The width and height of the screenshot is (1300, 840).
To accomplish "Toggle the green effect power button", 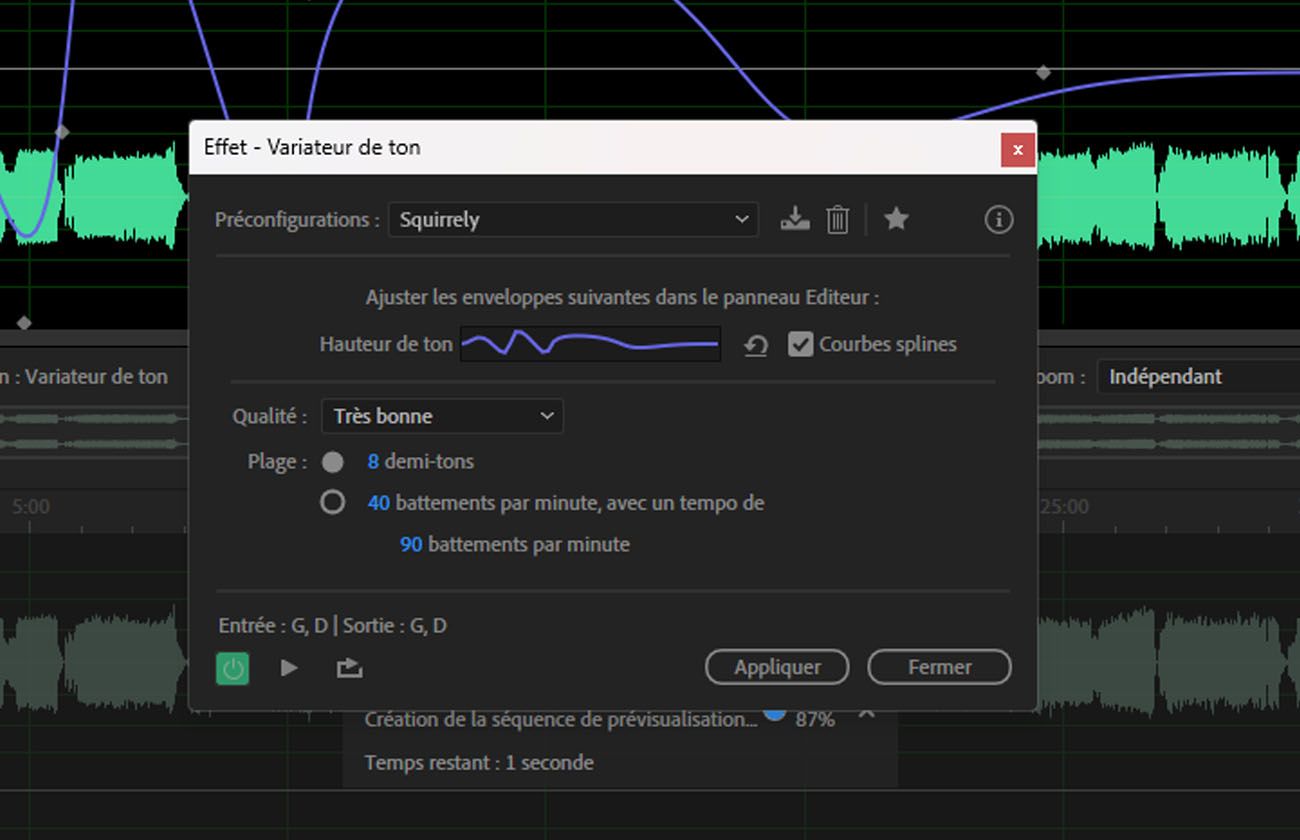I will 233,668.
